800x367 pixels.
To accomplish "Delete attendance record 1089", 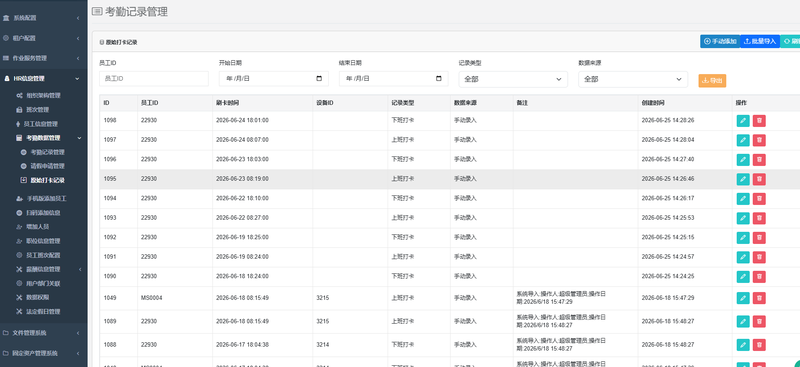I will [x=759, y=322].
